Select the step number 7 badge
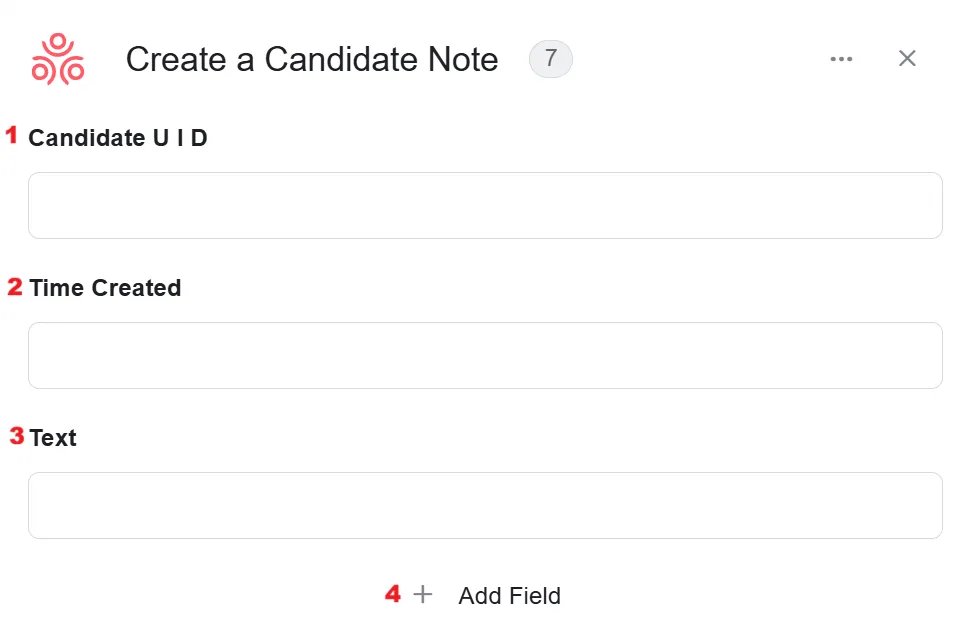Screen dimensions: 963x640 pos(550,59)
